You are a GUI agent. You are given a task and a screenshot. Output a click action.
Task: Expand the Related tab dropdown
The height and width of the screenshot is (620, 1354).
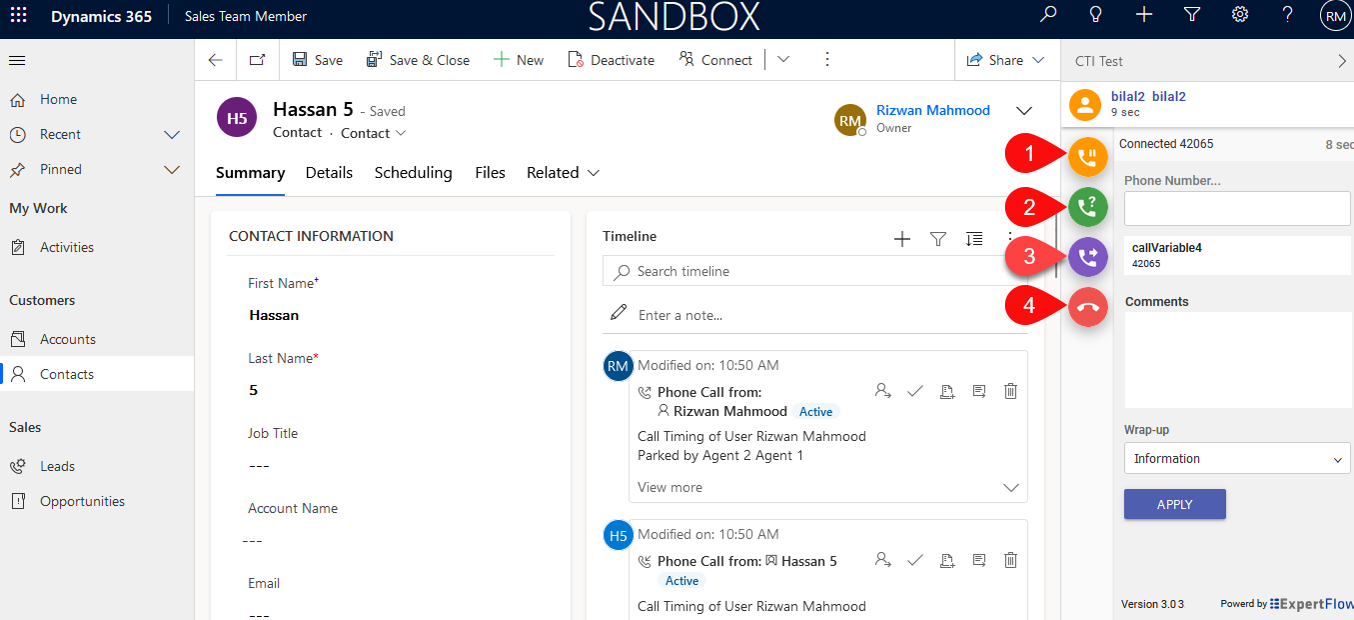563,173
